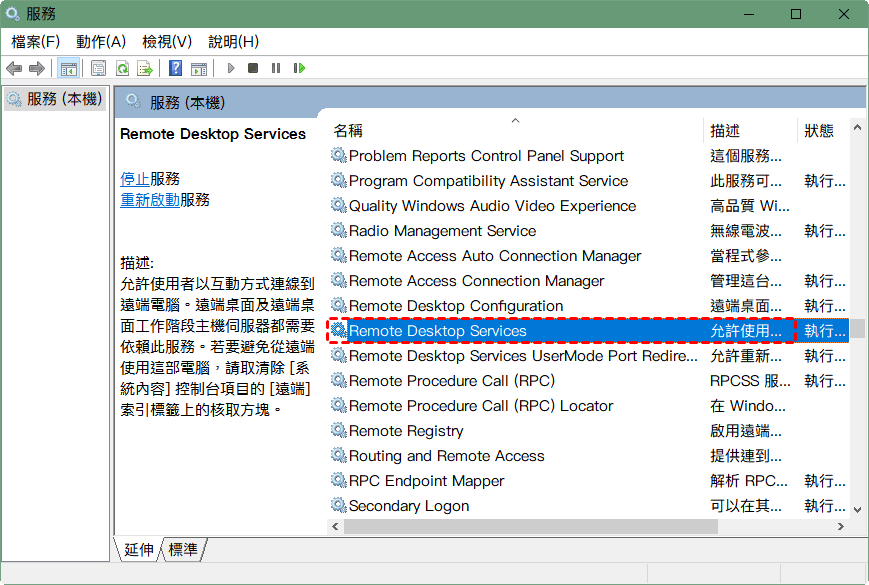Click gear icon beside Problem Reports Control Panel Support

click(339, 155)
